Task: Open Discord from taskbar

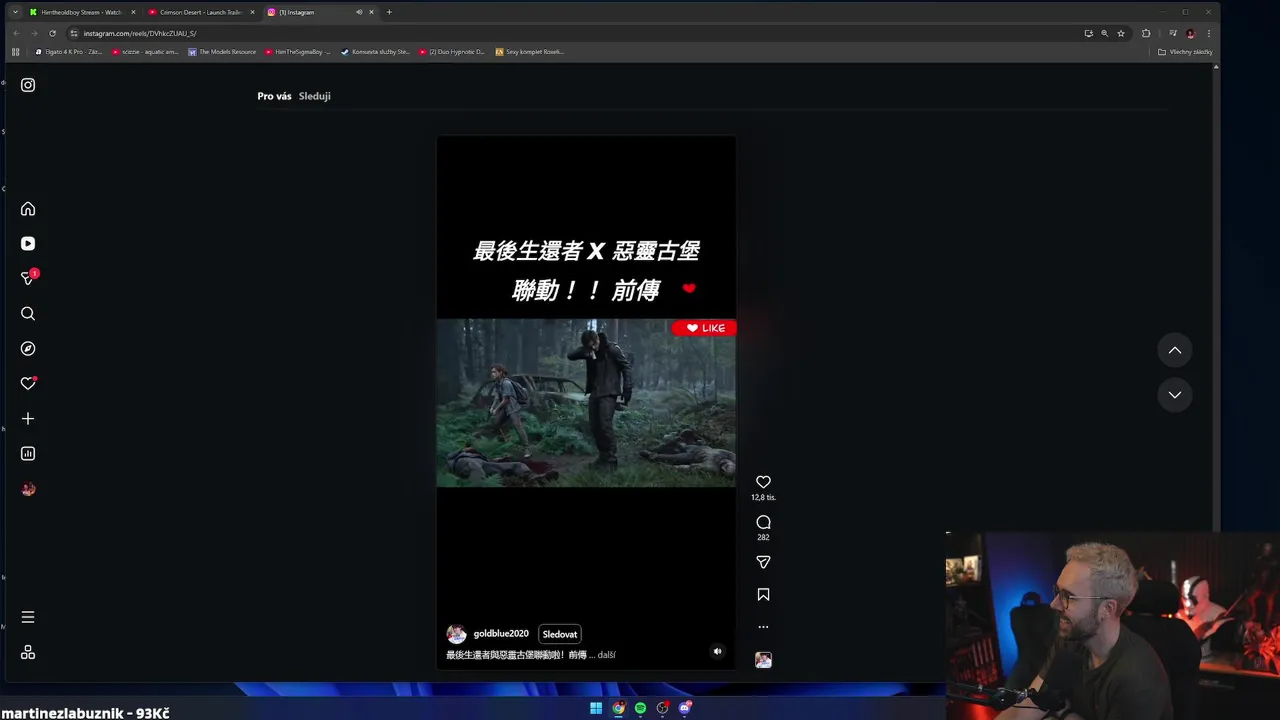Action: 685,708
